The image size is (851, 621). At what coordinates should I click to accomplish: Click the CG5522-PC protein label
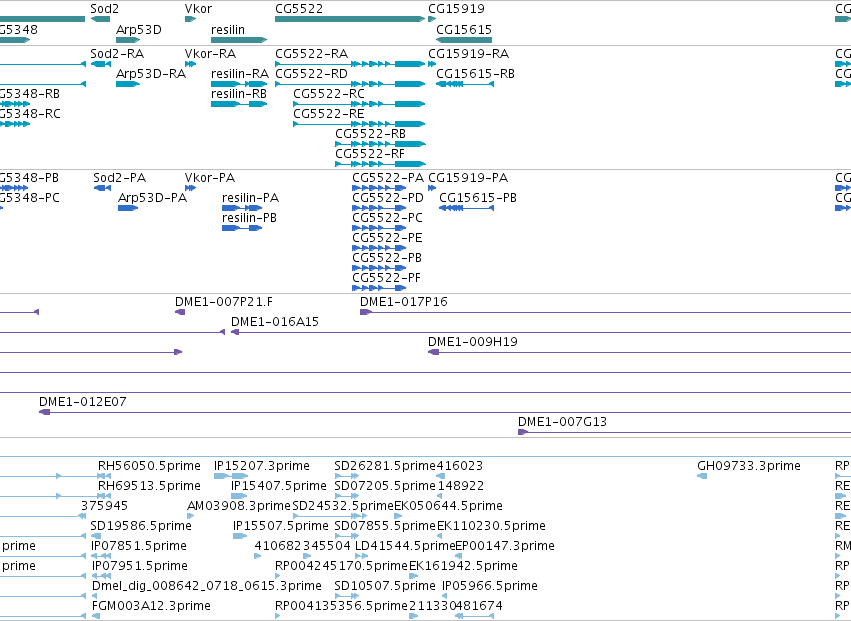coord(388,218)
